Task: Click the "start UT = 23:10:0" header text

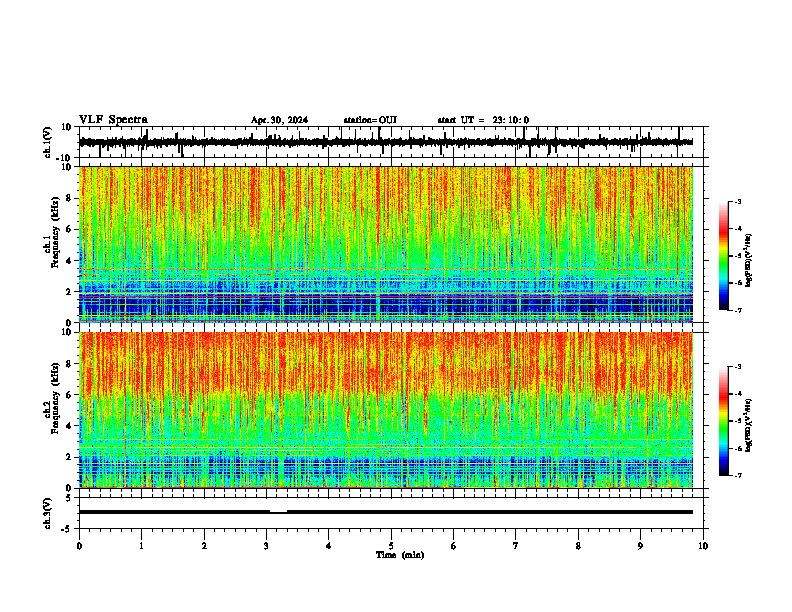Action: pyautogui.click(x=483, y=120)
